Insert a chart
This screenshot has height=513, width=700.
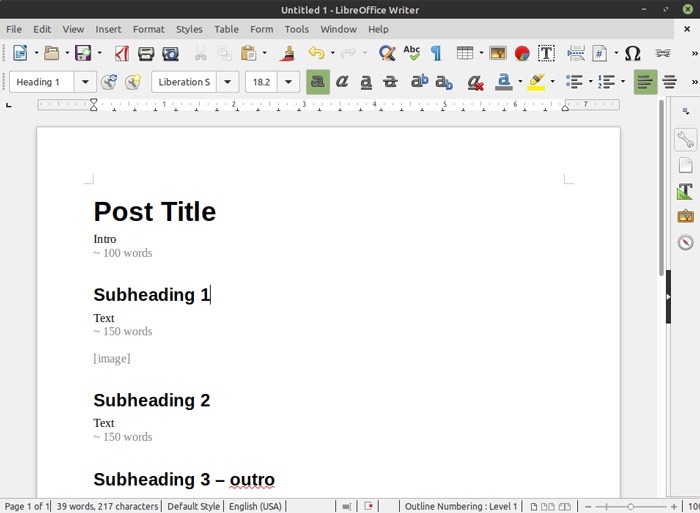pos(522,53)
